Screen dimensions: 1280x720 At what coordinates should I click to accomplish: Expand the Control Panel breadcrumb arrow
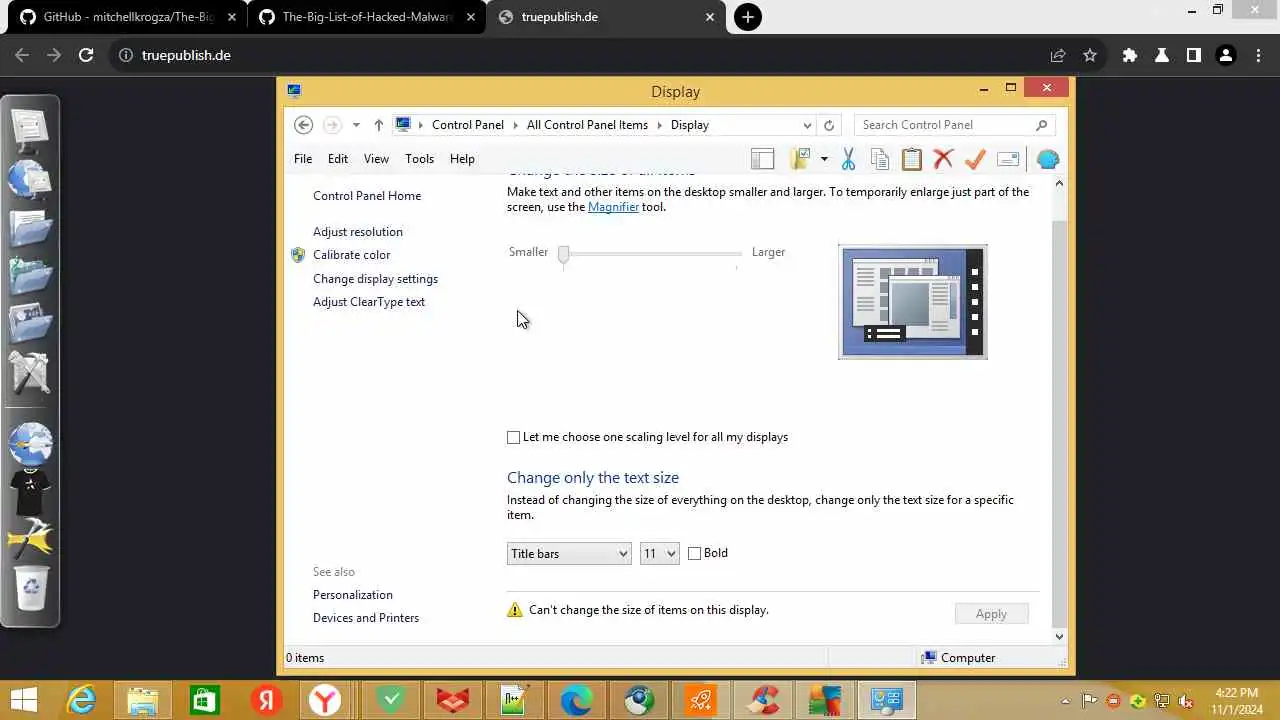click(516, 125)
